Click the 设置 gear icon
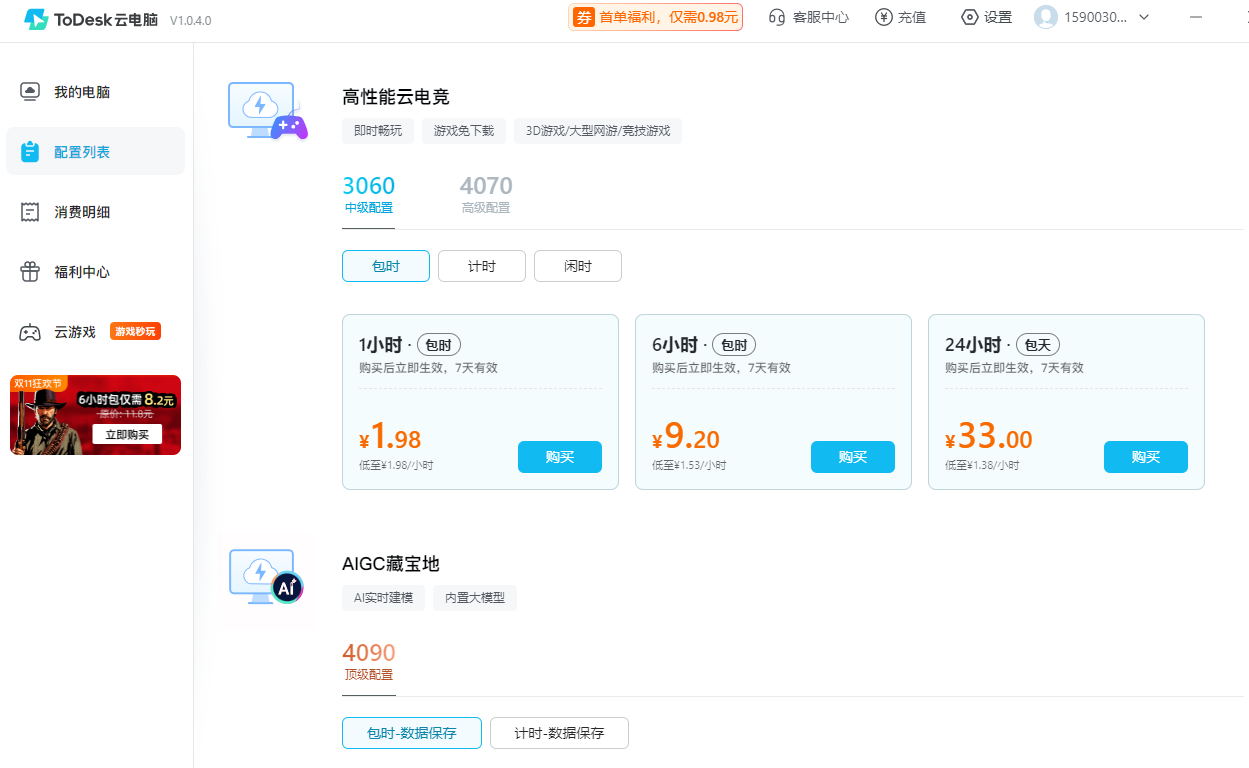The height and width of the screenshot is (768, 1249). (969, 17)
